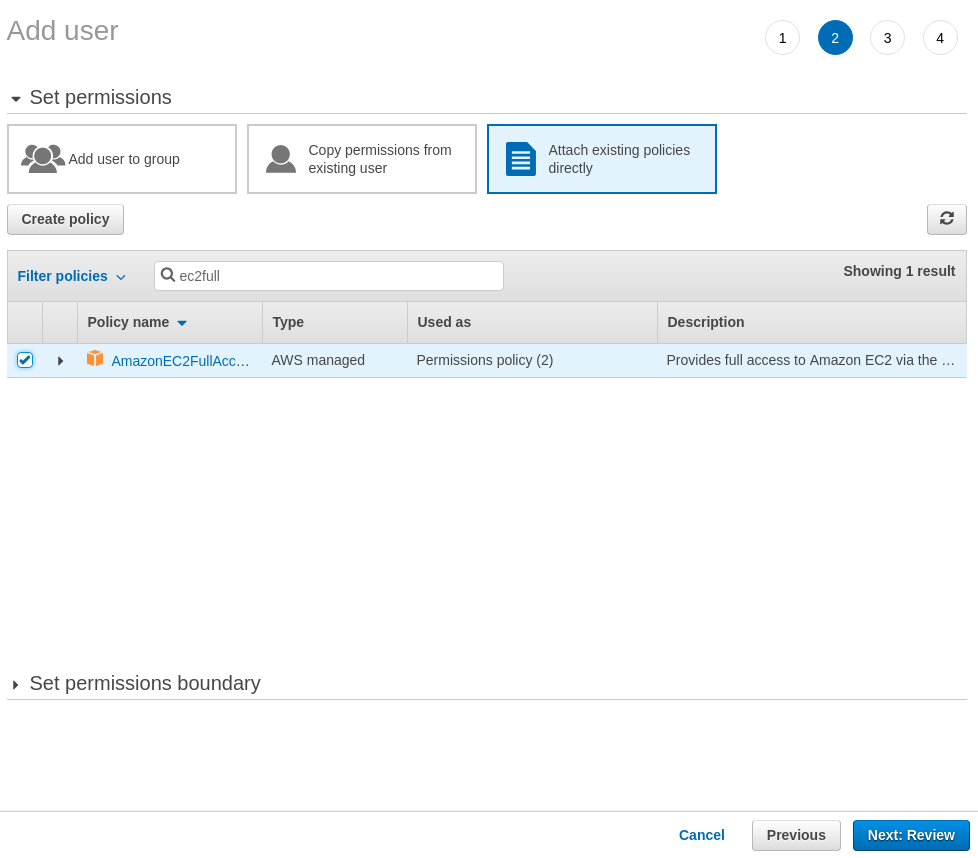The width and height of the screenshot is (978, 858).
Task: Click Next: Review button
Action: coord(911,835)
